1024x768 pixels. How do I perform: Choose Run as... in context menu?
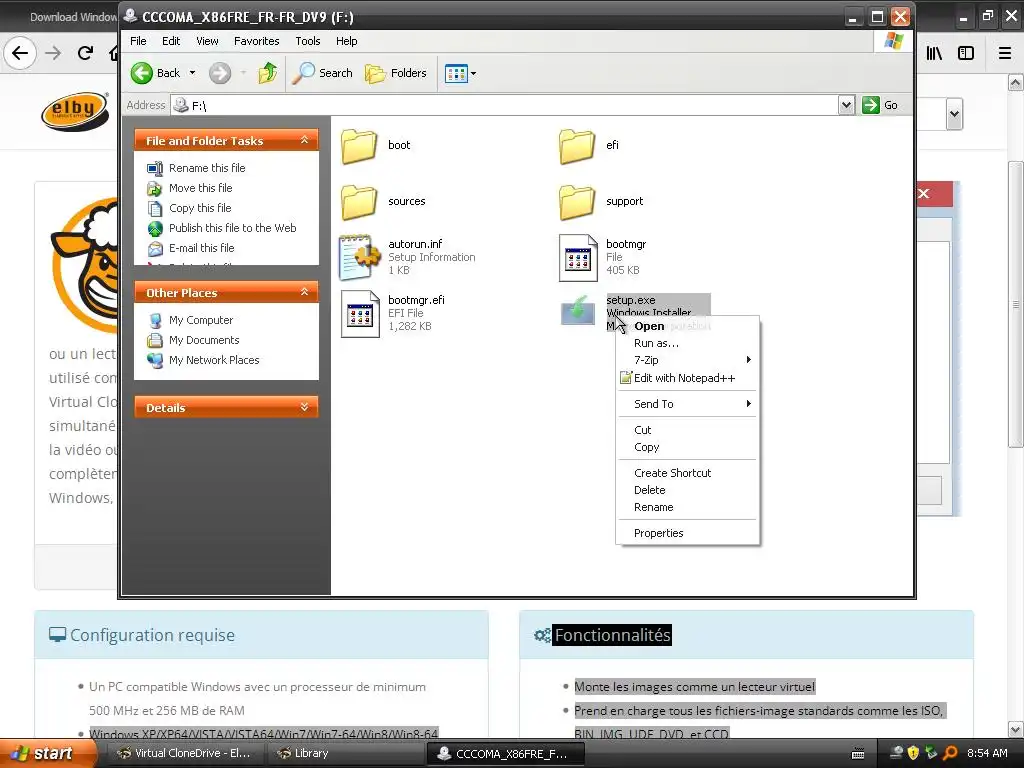pos(688,343)
